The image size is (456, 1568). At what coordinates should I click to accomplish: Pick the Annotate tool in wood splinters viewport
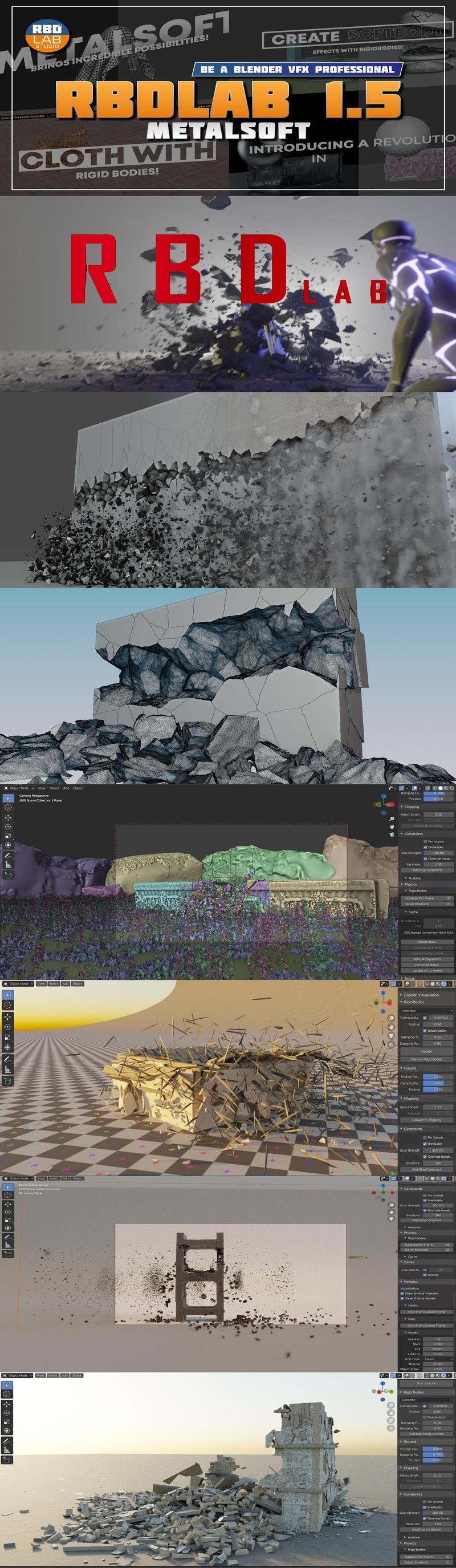coord(9,1060)
